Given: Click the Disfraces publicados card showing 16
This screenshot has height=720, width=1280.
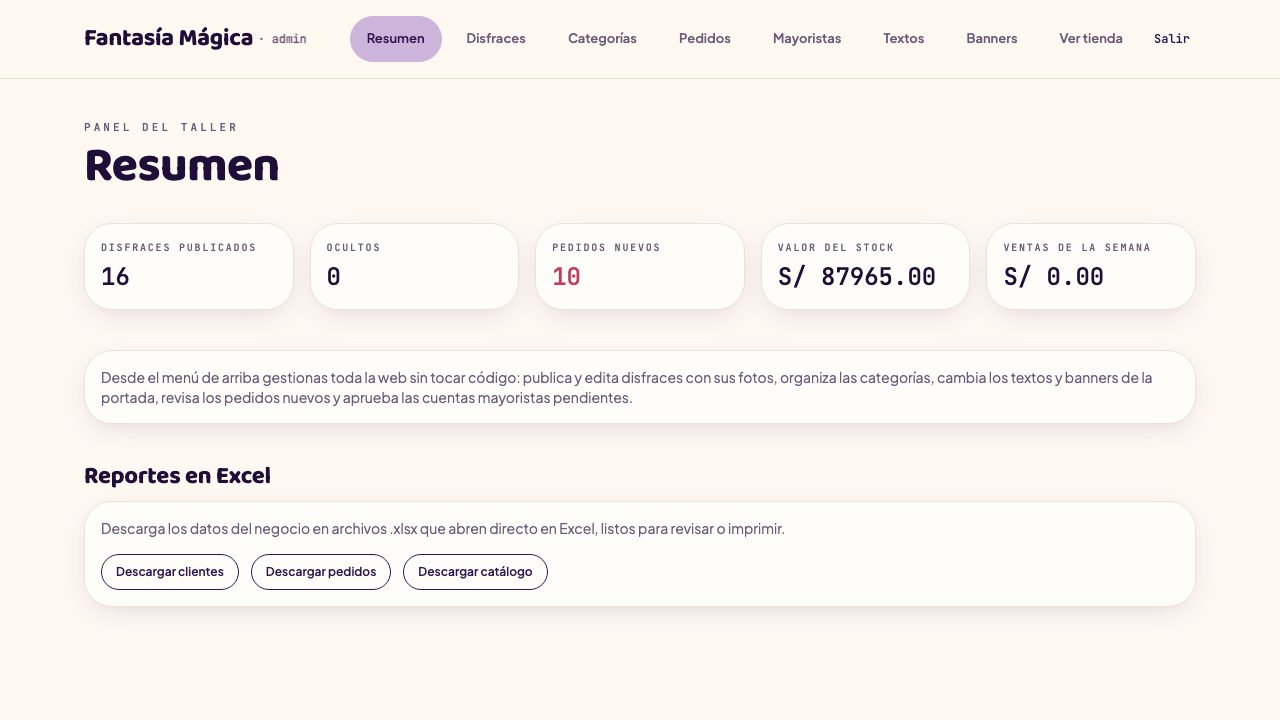Looking at the screenshot, I should pos(189,266).
